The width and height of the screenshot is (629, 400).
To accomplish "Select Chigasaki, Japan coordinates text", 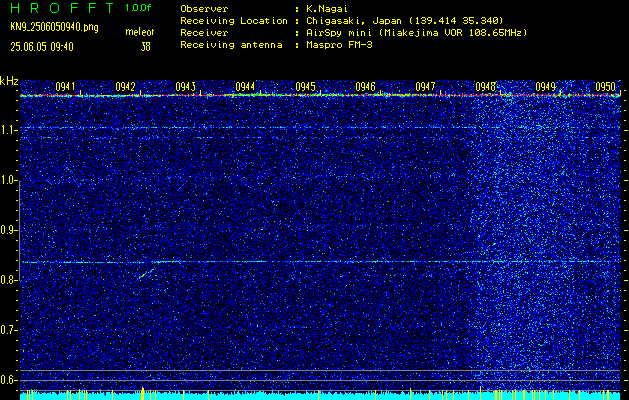I will pyautogui.click(x=404, y=21).
